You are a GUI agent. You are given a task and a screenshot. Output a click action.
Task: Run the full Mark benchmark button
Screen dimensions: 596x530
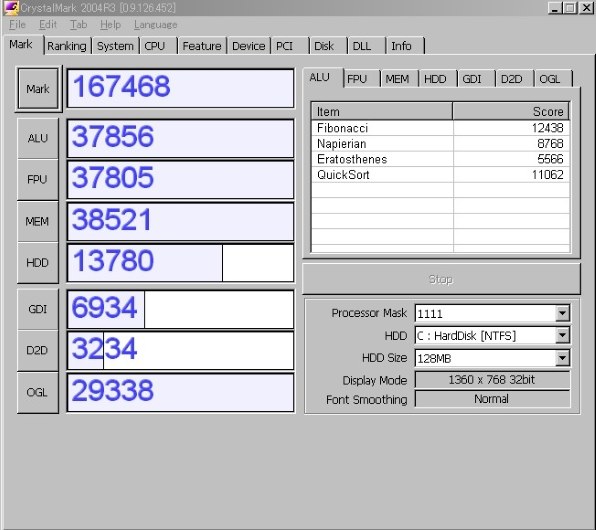(38, 89)
